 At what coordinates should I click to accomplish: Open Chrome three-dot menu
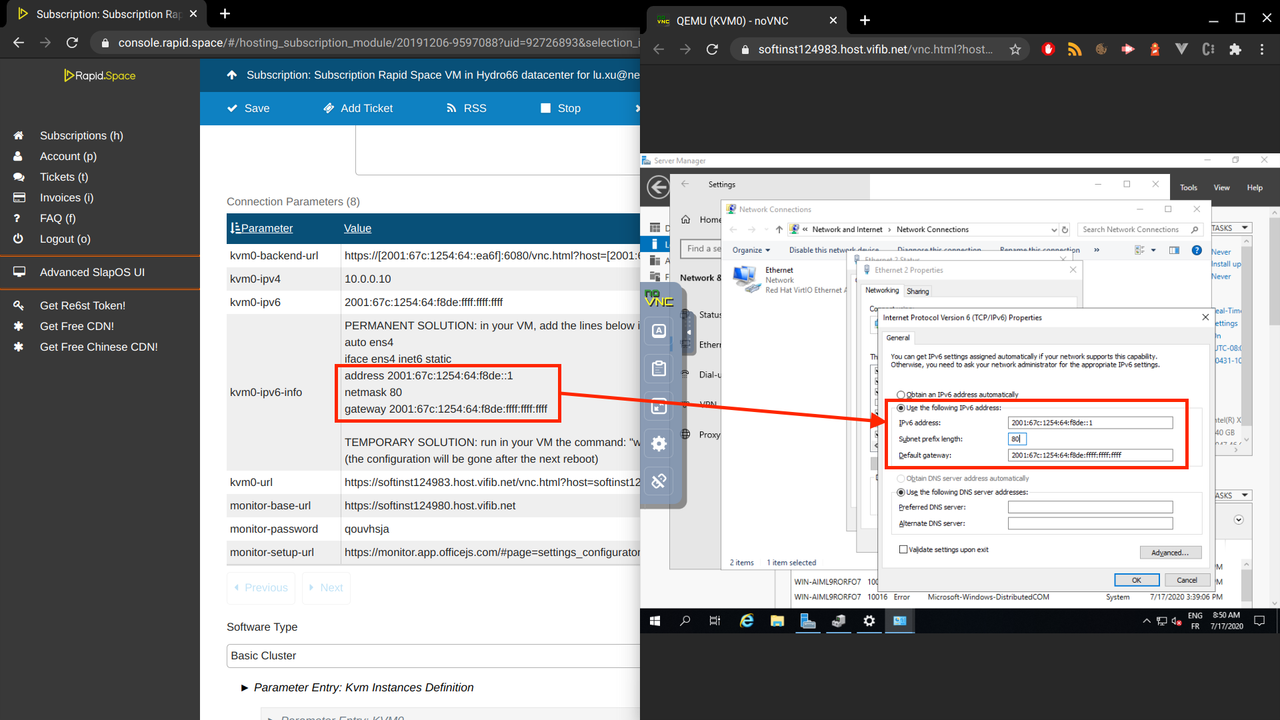coord(1262,49)
